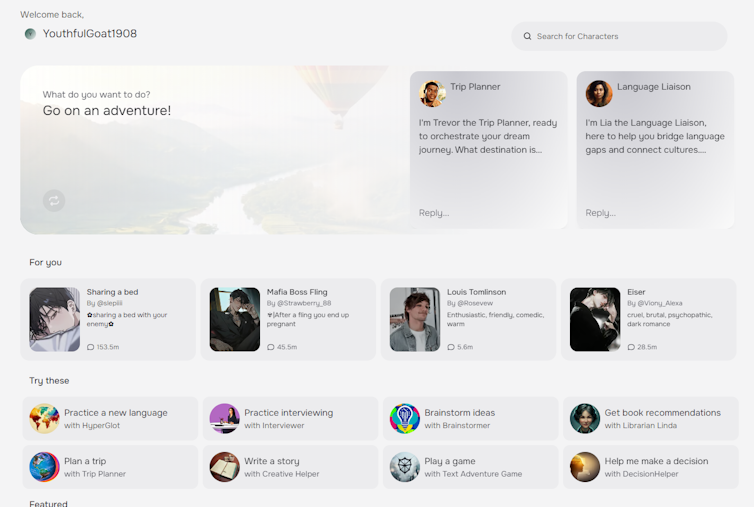This screenshot has width=754, height=507.
Task: Click the Creative Helper book avatar icon
Action: click(x=224, y=467)
